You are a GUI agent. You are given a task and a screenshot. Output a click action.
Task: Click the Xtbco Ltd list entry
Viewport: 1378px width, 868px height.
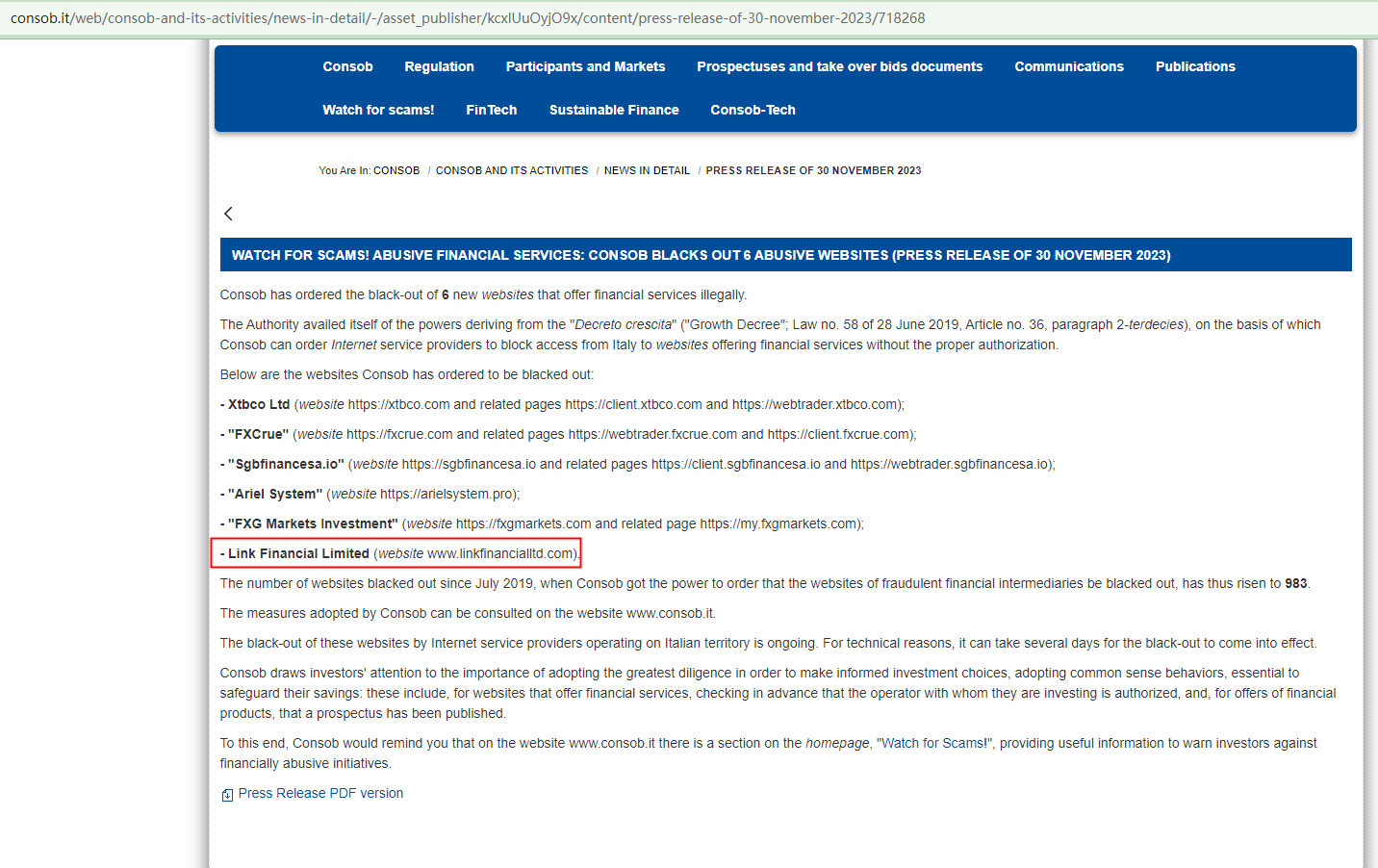coord(562,404)
